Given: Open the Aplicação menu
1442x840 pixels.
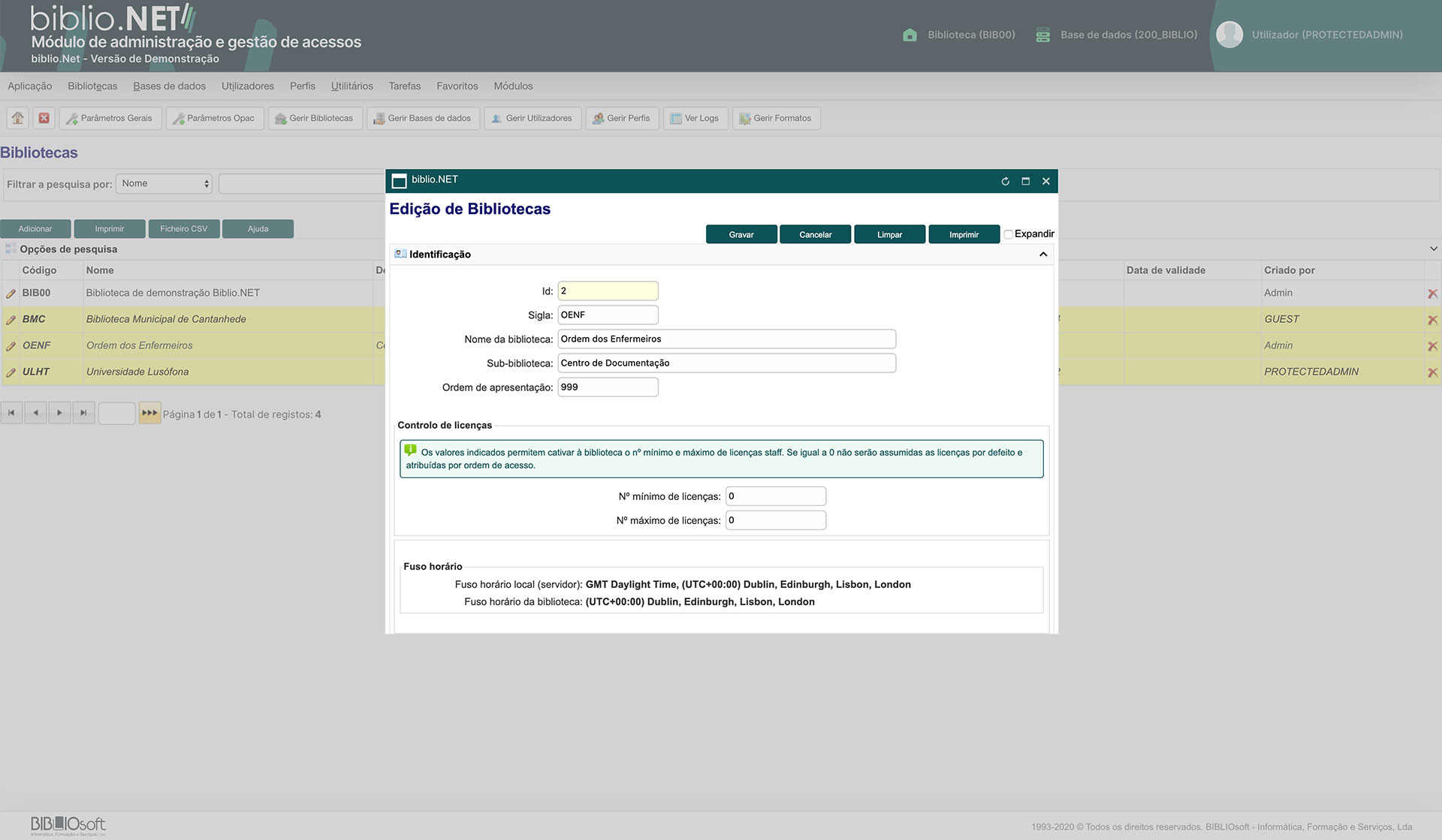Looking at the screenshot, I should coord(29,86).
